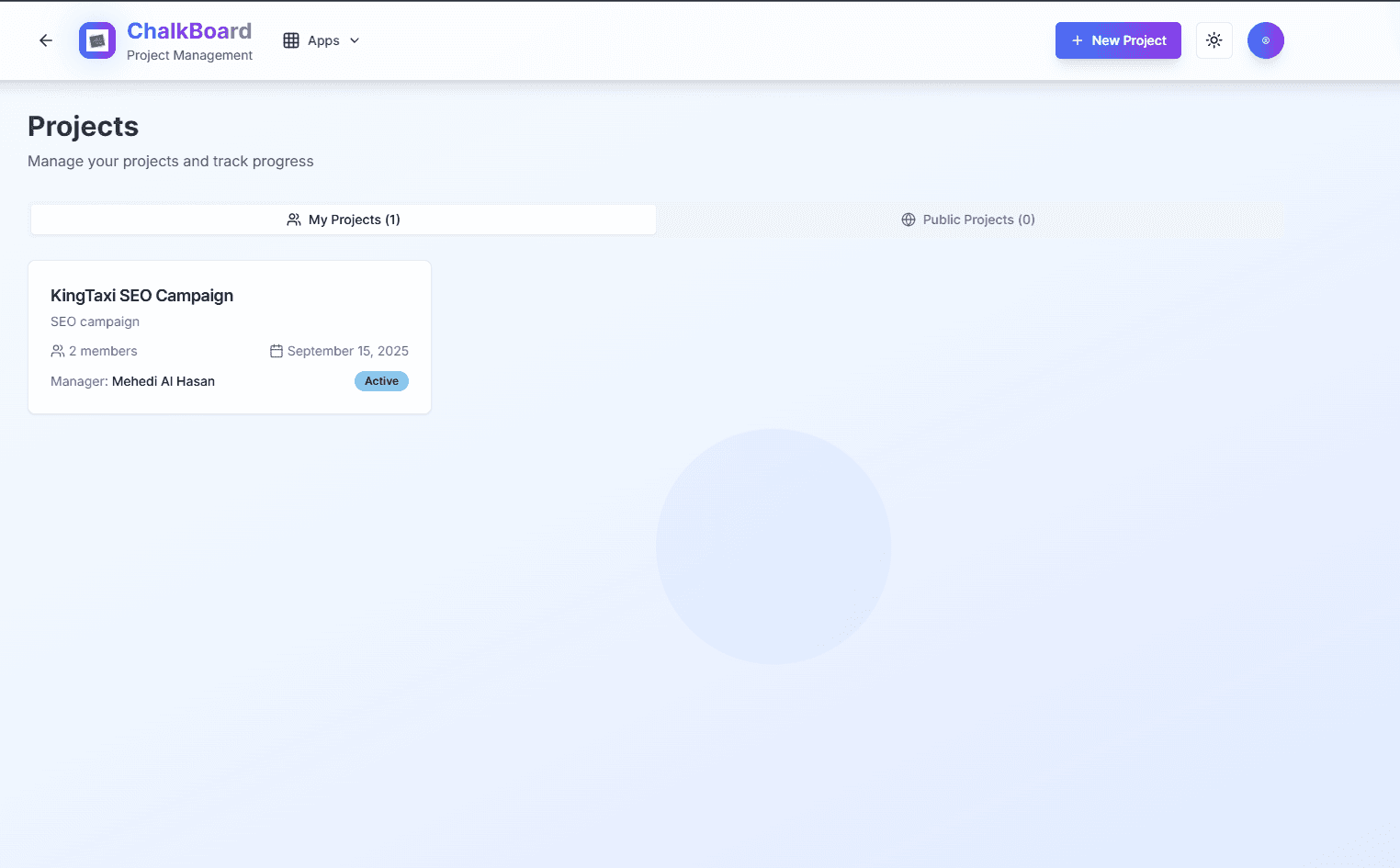Go back using the left arrow icon
The width and height of the screenshot is (1400, 868).
coord(46,40)
